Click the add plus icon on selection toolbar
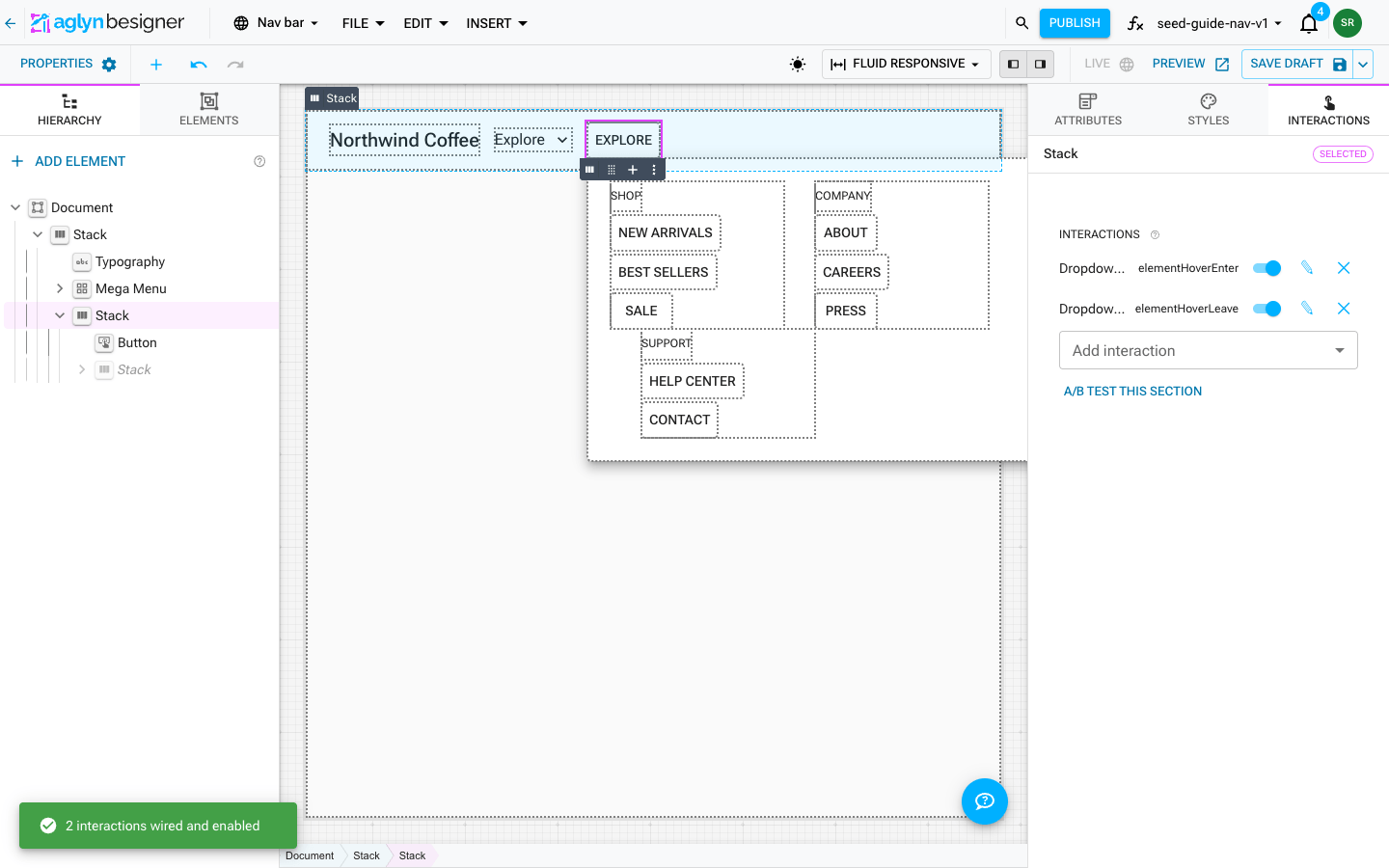This screenshot has height=868, width=1389. click(633, 170)
